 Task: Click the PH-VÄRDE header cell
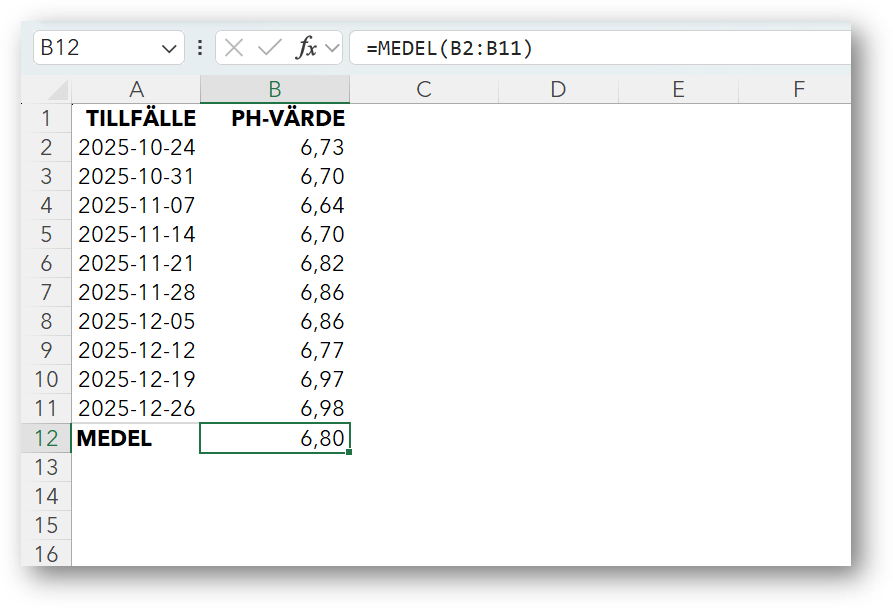(x=275, y=119)
